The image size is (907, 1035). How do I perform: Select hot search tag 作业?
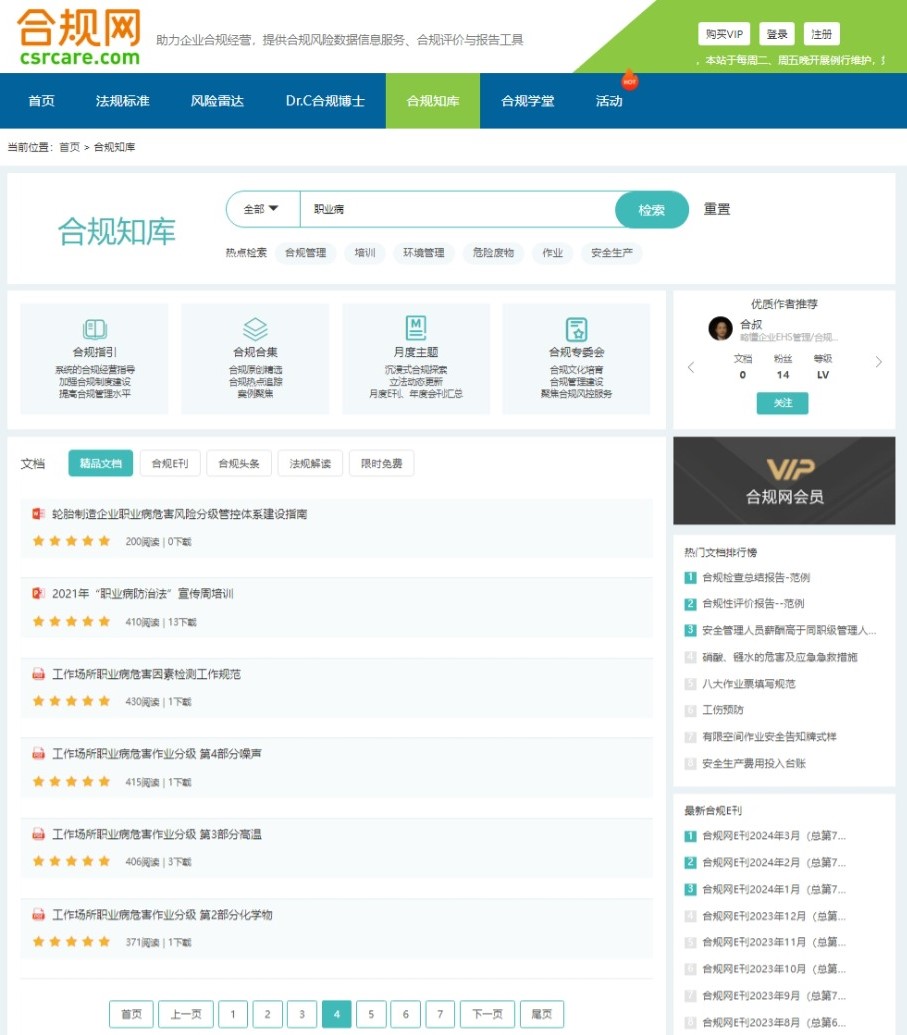[x=553, y=253]
